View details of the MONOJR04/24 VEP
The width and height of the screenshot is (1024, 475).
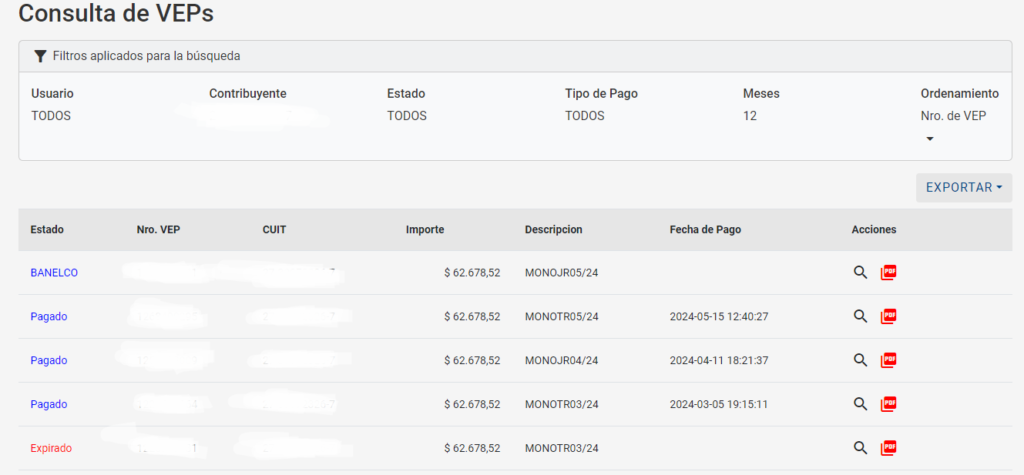(x=860, y=361)
